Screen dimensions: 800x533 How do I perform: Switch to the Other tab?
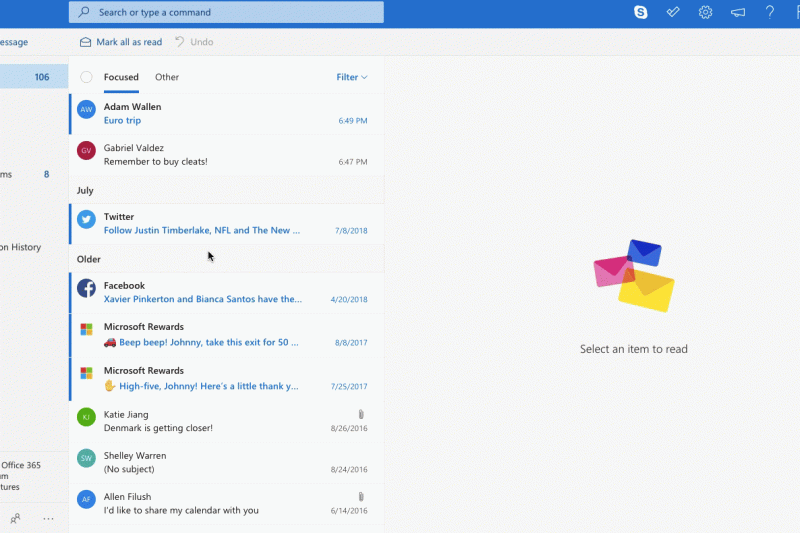tap(167, 77)
